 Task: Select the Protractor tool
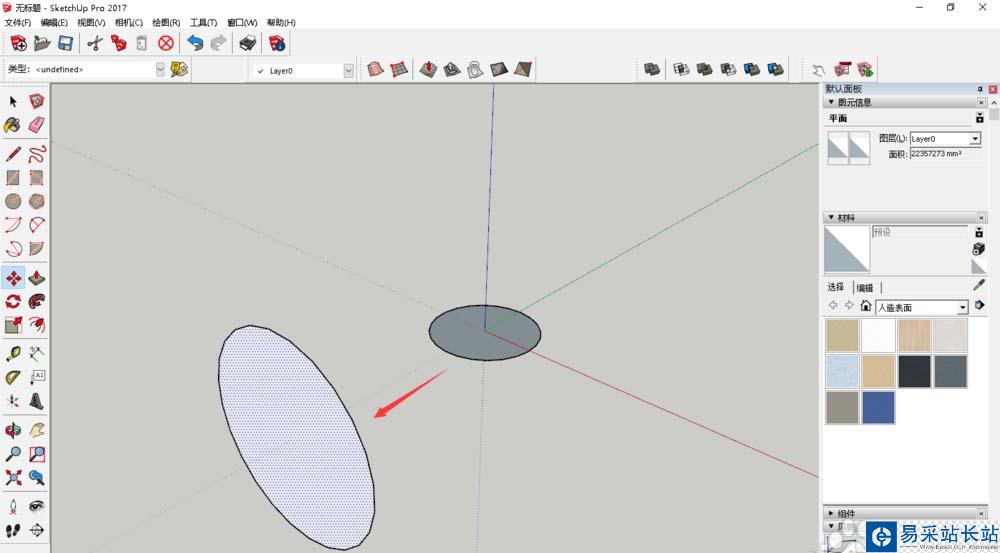pos(13,378)
